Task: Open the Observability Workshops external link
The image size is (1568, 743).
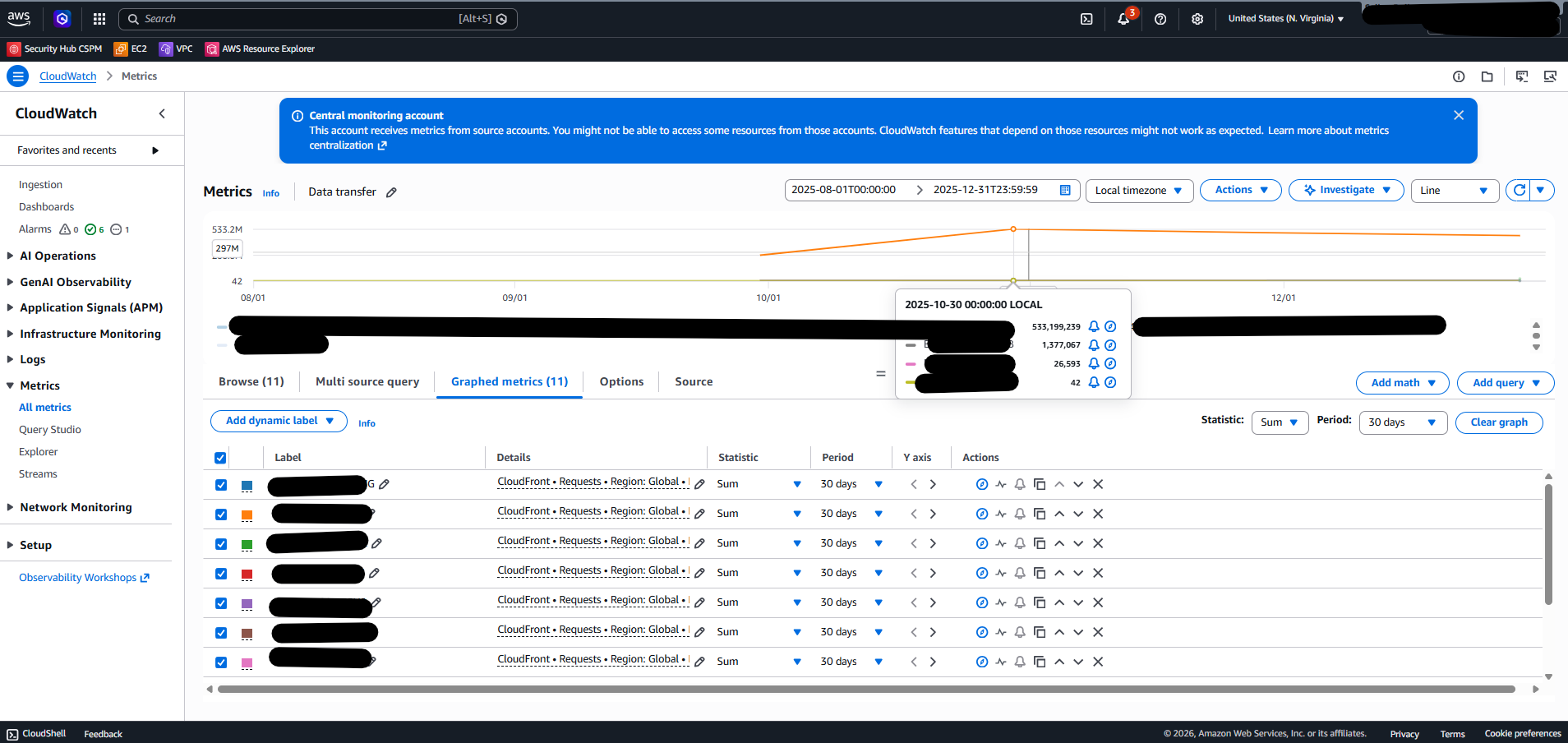Action: pos(84,578)
